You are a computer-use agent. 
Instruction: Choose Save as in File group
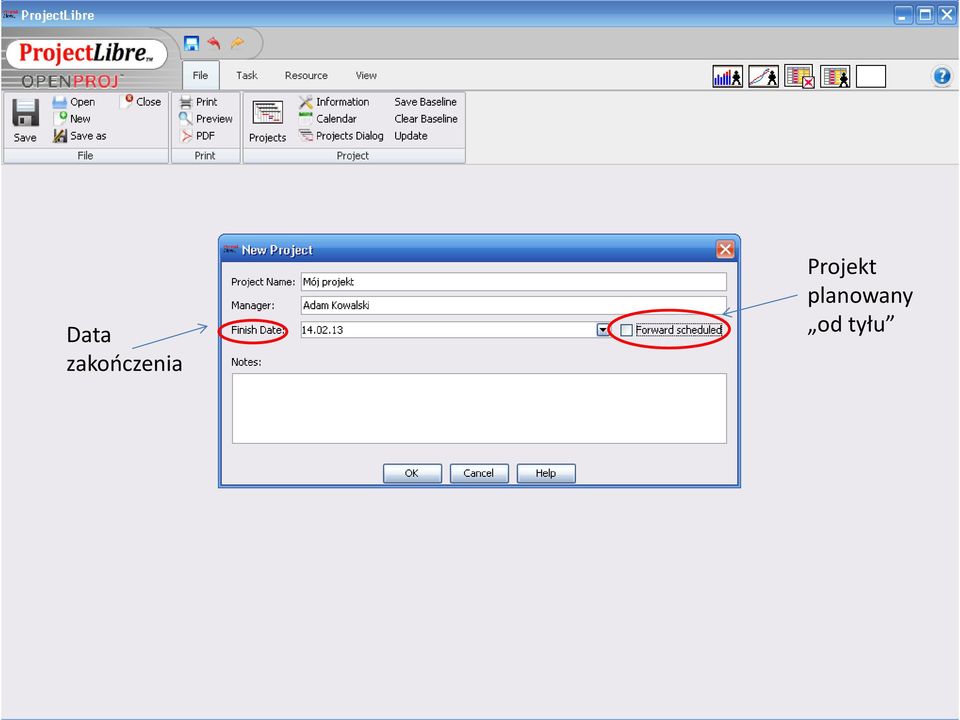80,136
